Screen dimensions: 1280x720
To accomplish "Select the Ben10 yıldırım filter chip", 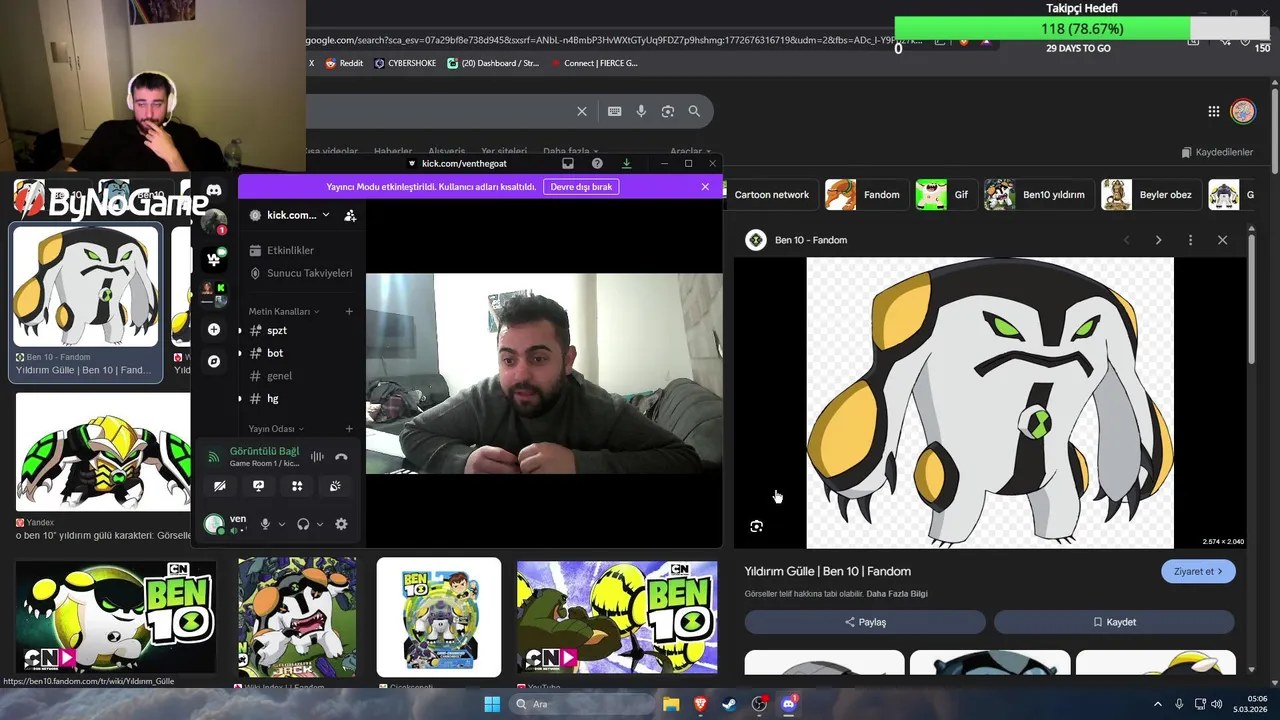I will (1038, 195).
